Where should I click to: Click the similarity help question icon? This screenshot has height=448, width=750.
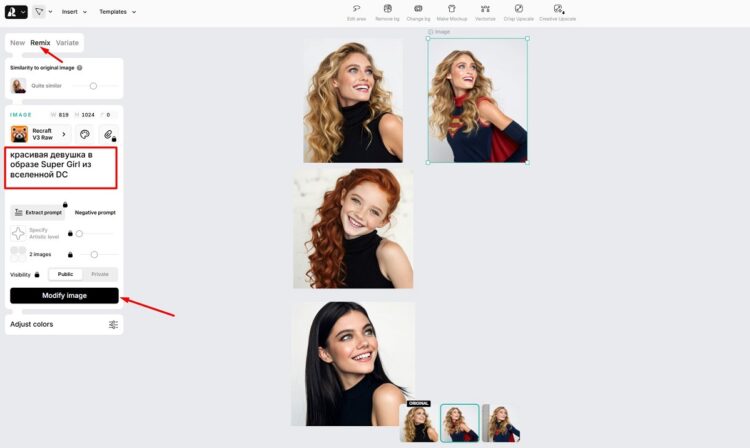coord(79,68)
